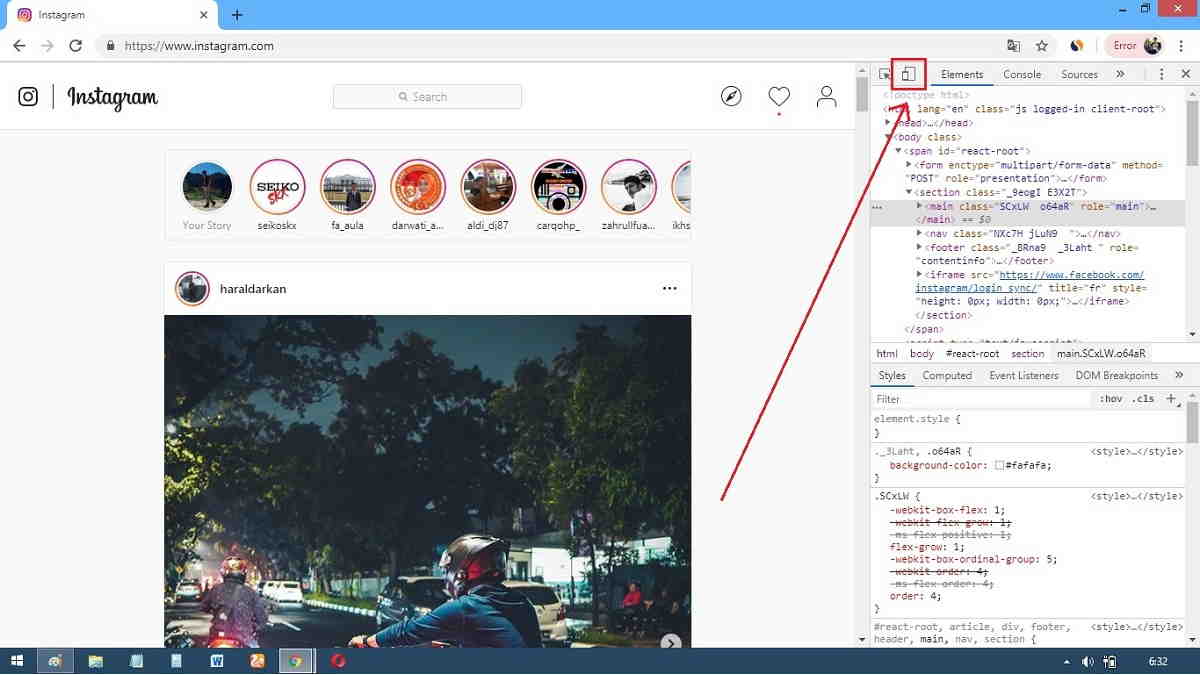Open Word from the taskbar
The height and width of the screenshot is (675, 1200).
[x=217, y=661]
